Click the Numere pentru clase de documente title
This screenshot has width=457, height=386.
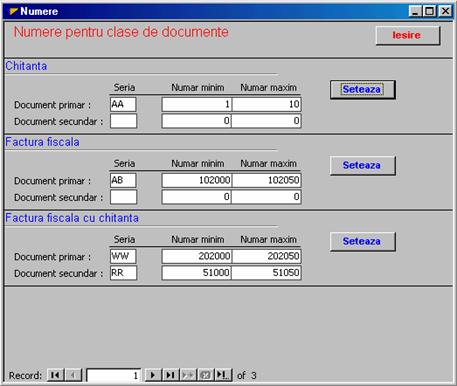point(121,32)
